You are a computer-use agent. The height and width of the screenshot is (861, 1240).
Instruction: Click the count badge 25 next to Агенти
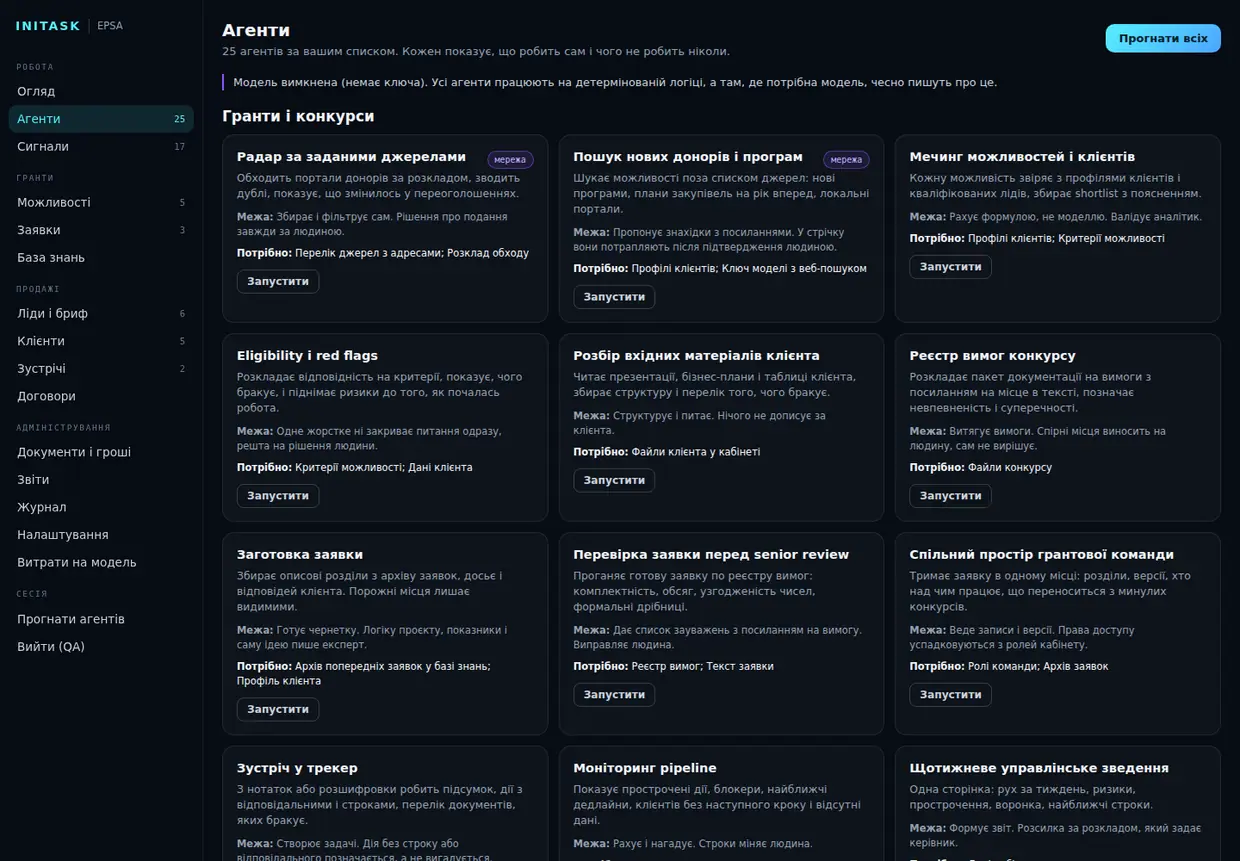[x=180, y=119]
